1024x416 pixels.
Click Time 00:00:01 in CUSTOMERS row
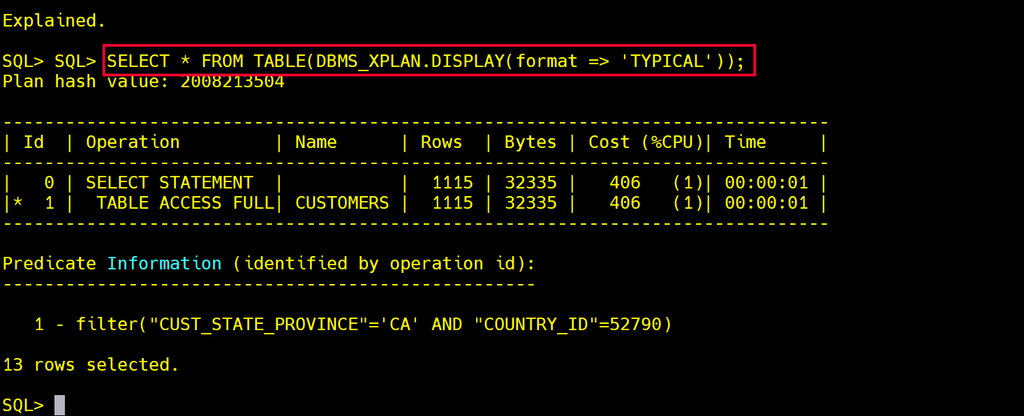click(x=766, y=203)
